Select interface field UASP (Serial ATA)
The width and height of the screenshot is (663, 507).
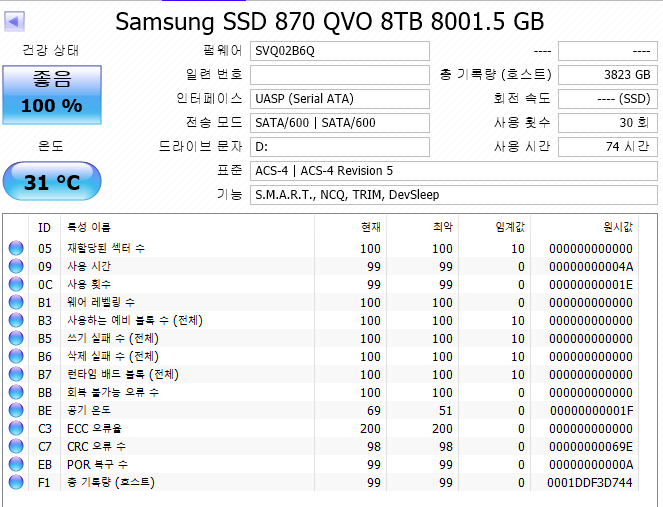pos(340,99)
